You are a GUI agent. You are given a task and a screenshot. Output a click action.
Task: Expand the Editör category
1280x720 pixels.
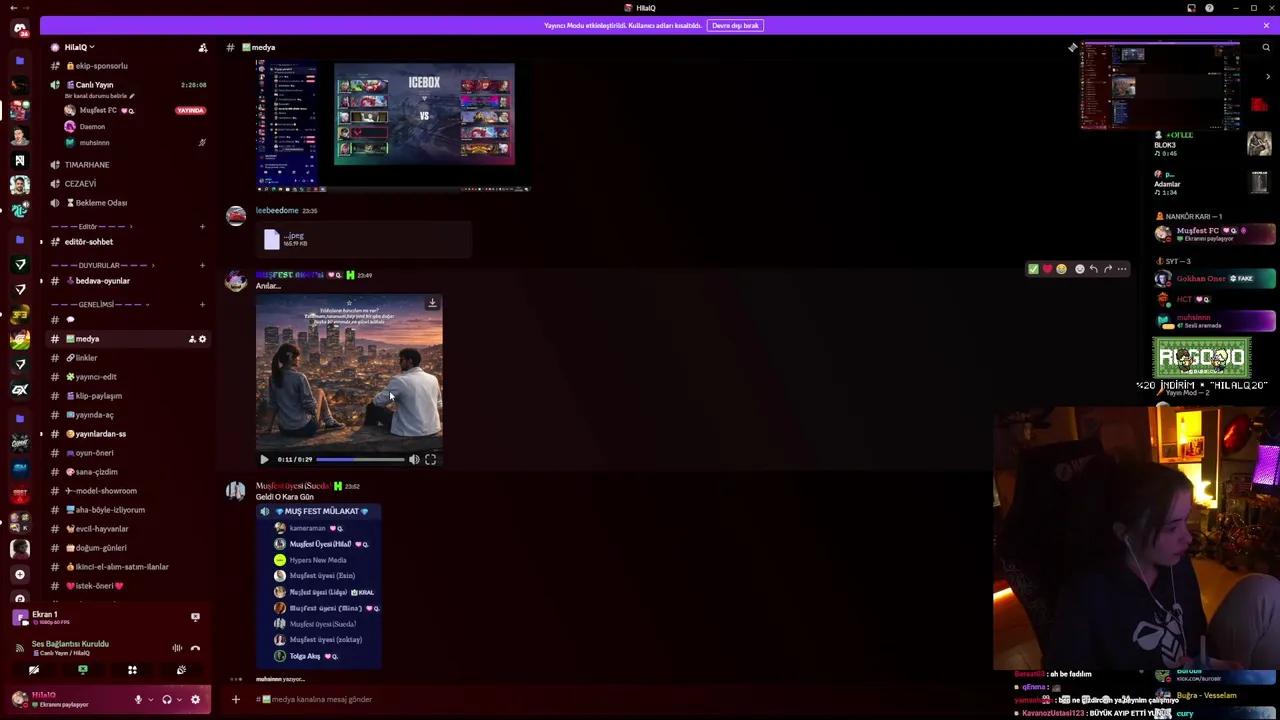(87, 226)
